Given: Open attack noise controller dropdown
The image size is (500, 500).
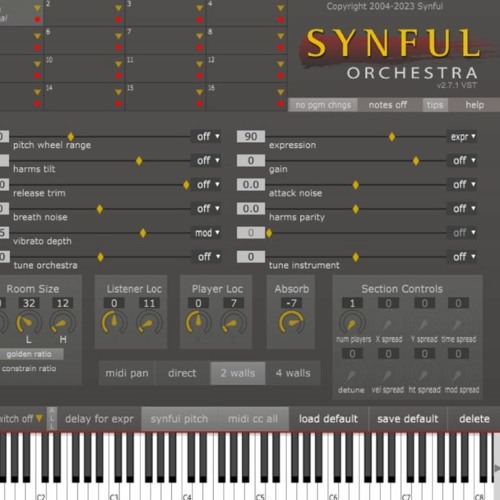Looking at the screenshot, I should click(462, 184).
